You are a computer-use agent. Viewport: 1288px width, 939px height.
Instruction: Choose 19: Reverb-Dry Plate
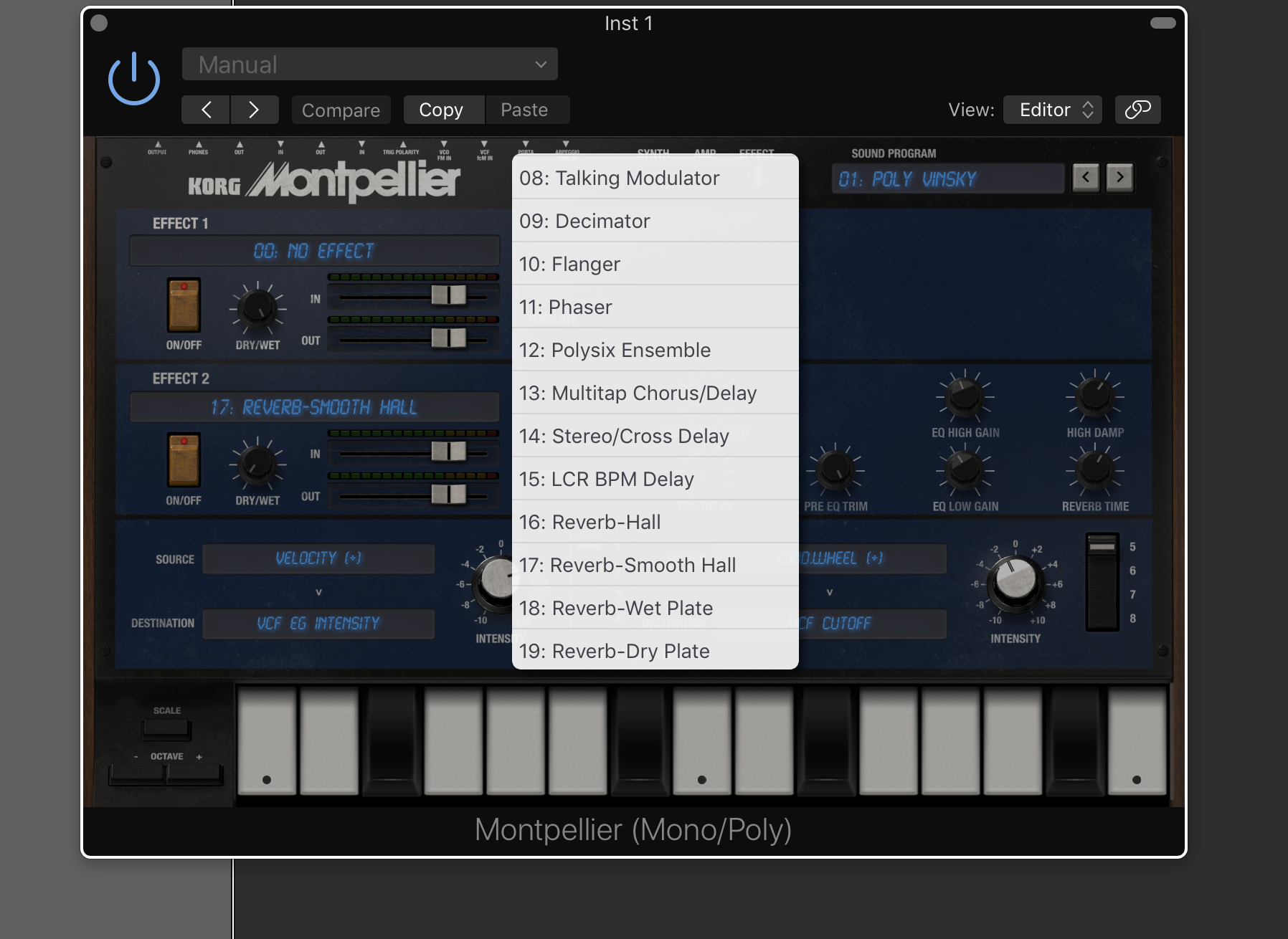655,649
